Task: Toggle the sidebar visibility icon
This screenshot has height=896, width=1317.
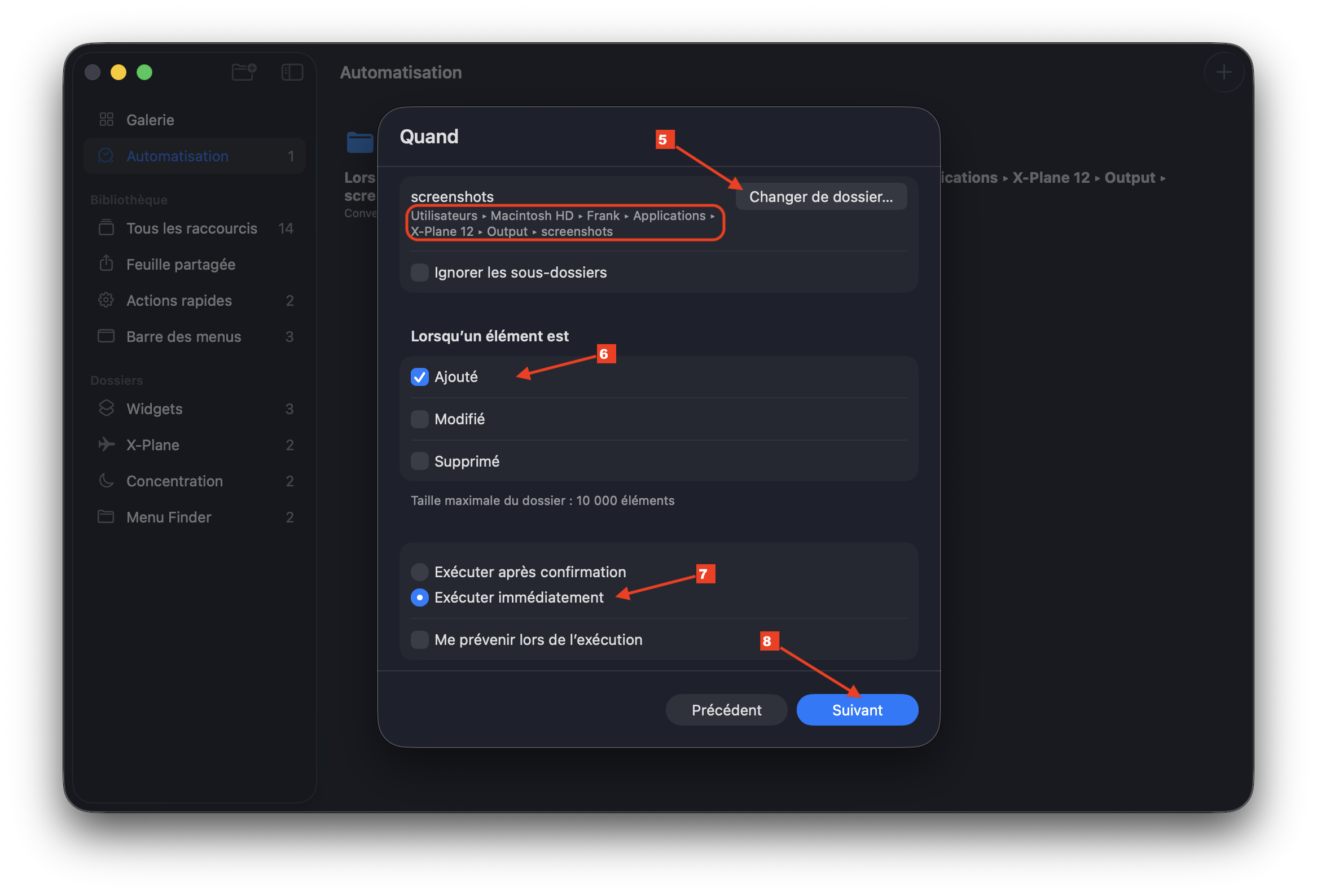Action: click(x=292, y=72)
